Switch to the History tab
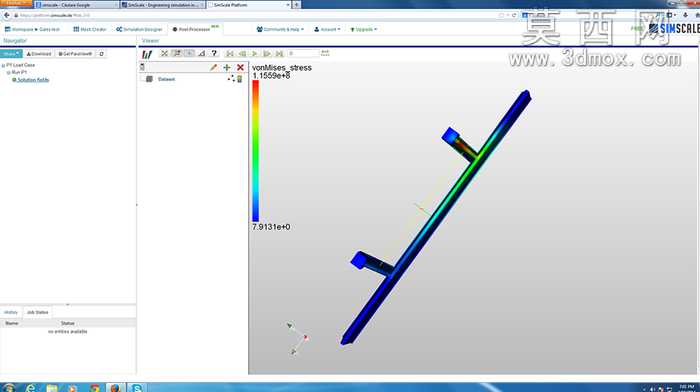This screenshot has height=392, width=700. tap(11, 312)
